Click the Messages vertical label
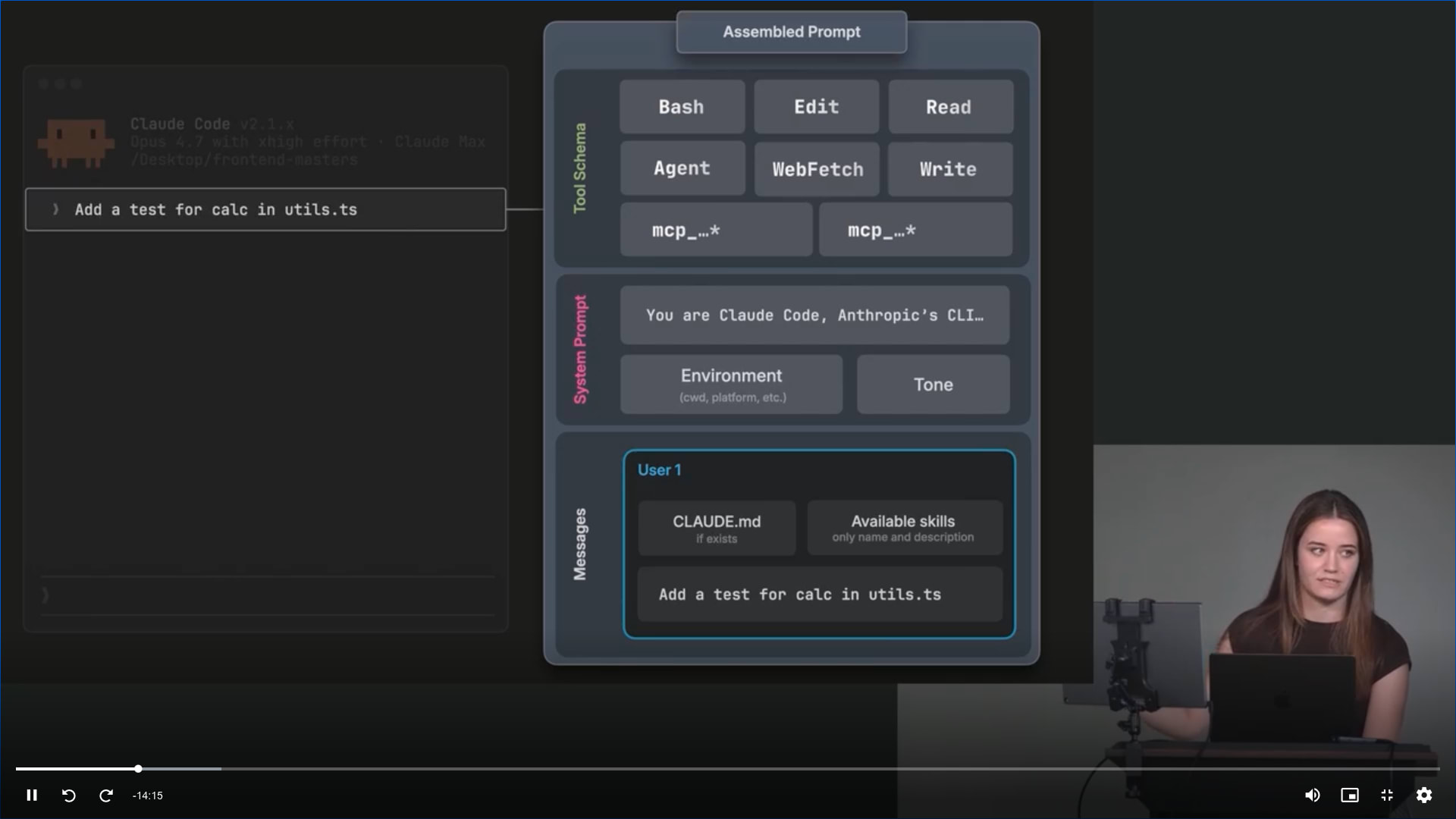 click(x=580, y=544)
